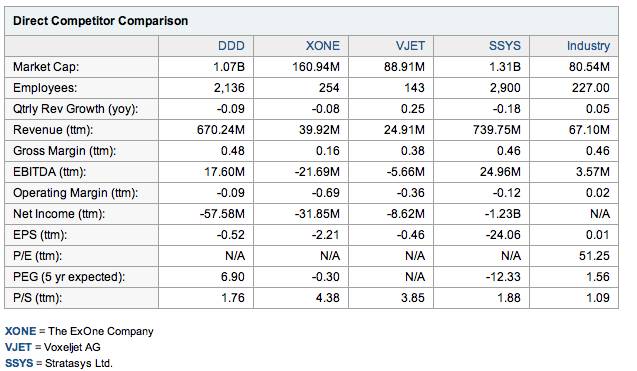Open the SSYS column header link
Screen dimensions: 637x371
tap(505, 46)
